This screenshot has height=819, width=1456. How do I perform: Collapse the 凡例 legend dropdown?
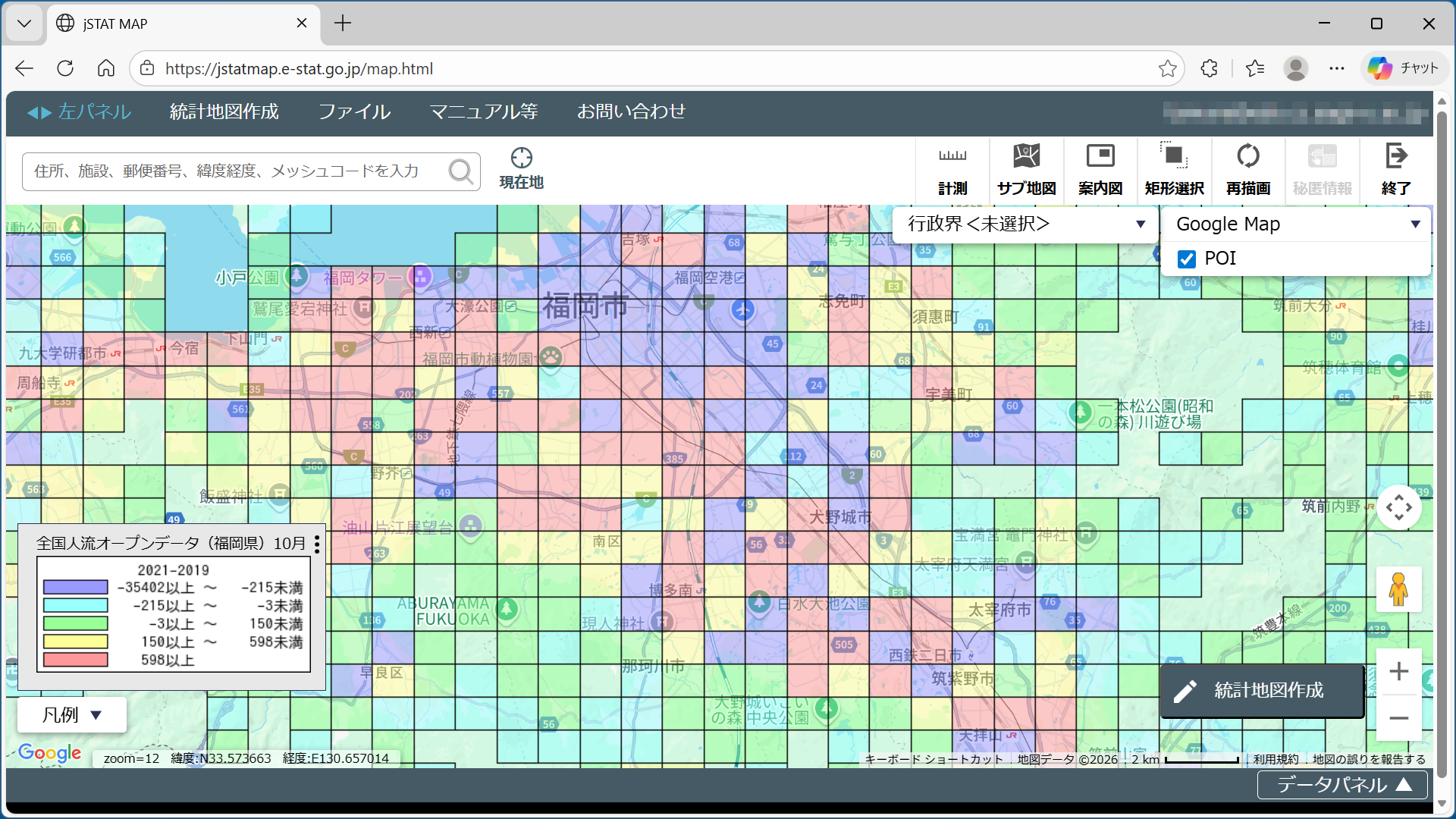(72, 715)
